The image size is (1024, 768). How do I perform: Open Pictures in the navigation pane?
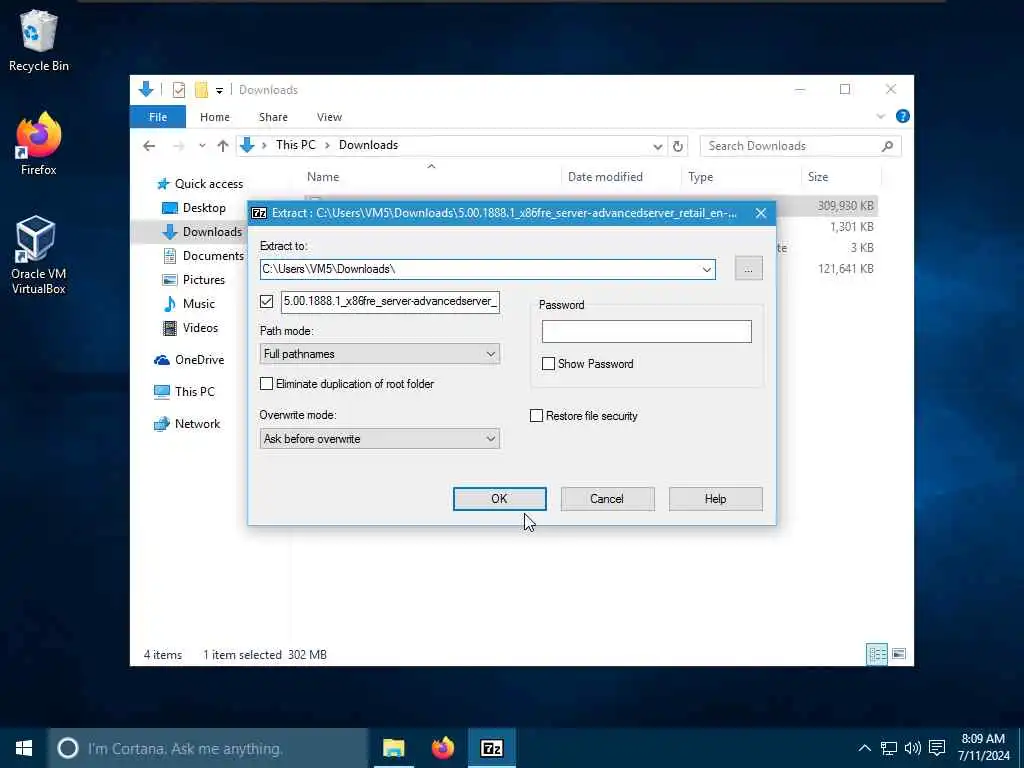point(193,280)
